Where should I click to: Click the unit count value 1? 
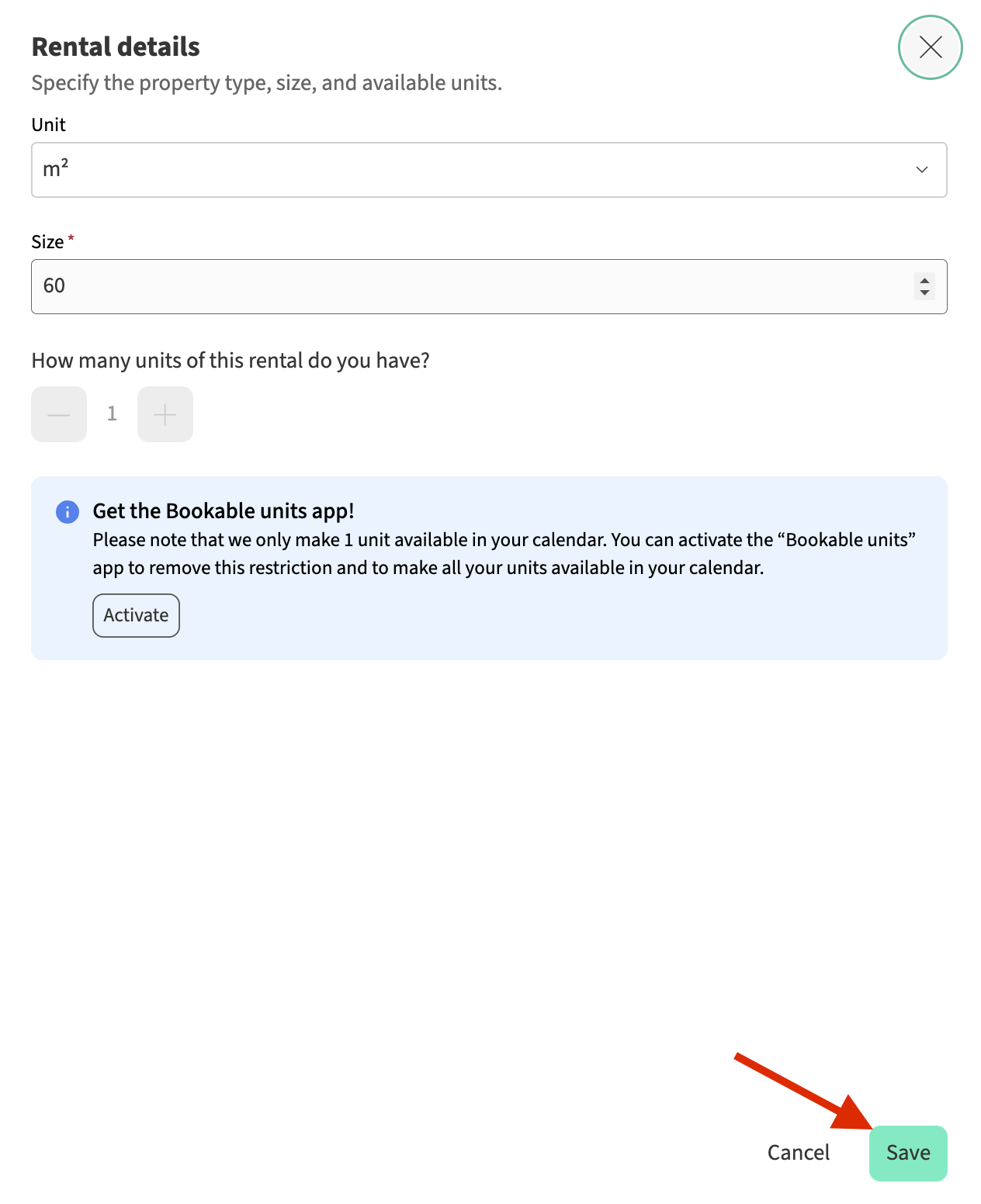(x=112, y=414)
